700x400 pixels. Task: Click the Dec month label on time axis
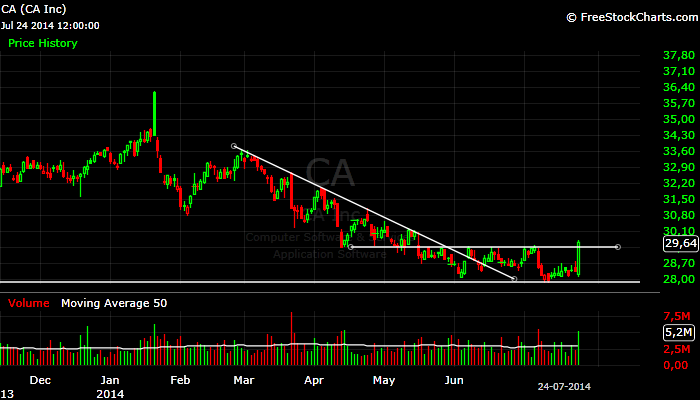pos(40,380)
